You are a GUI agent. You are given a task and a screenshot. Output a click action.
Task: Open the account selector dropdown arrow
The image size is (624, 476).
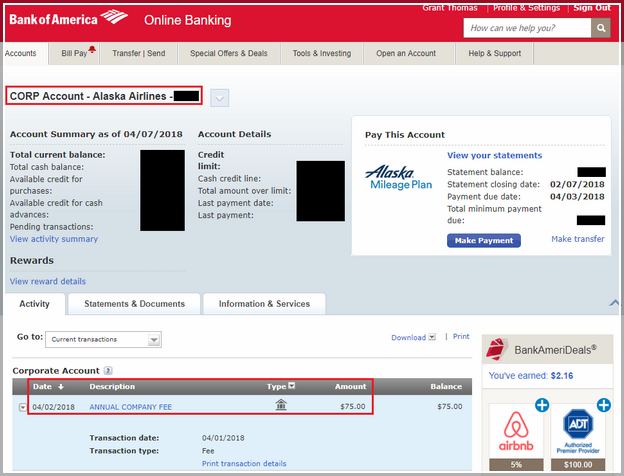220,98
